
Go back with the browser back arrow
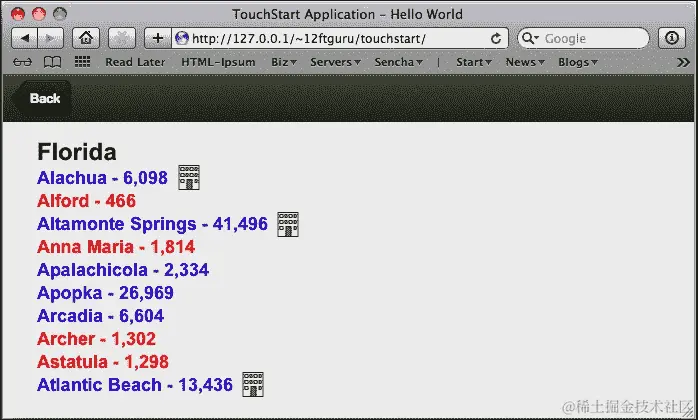(x=24, y=38)
